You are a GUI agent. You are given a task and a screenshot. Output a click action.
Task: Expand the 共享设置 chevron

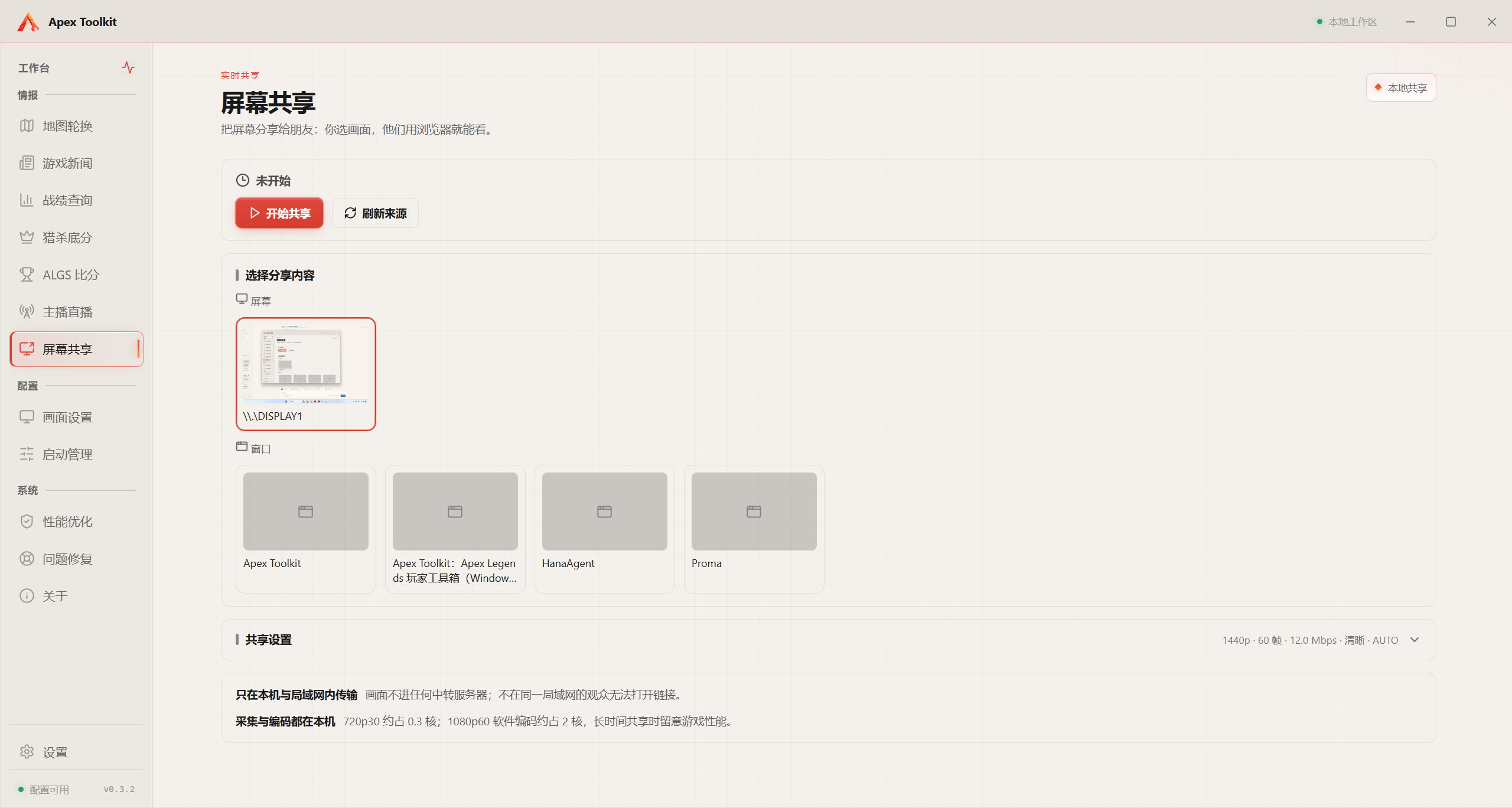coord(1415,640)
